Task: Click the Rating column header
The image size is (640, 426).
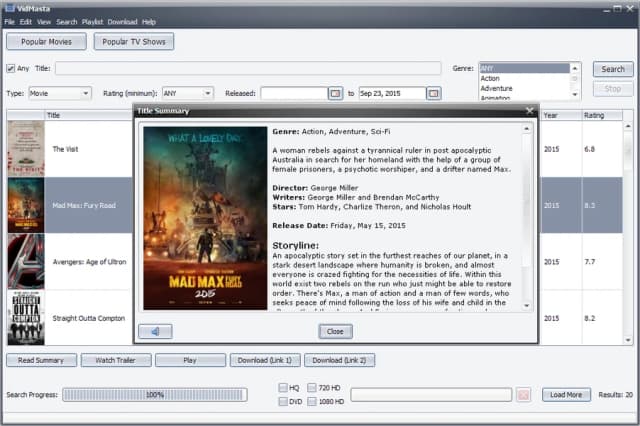Action: pos(602,115)
